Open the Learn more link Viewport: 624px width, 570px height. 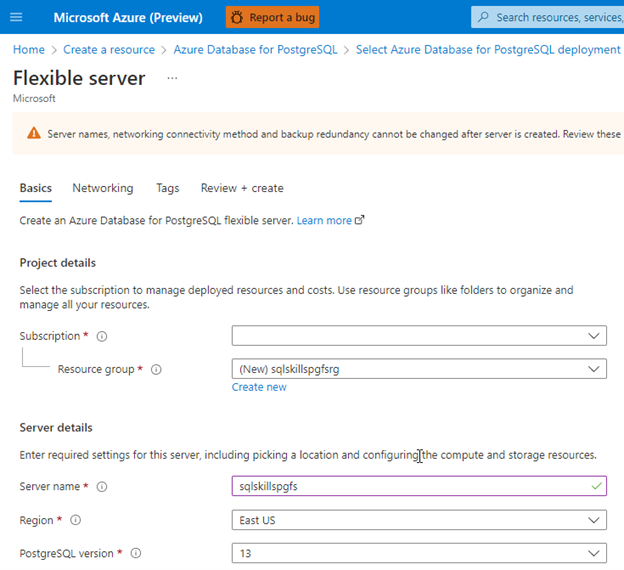pyautogui.click(x=324, y=221)
